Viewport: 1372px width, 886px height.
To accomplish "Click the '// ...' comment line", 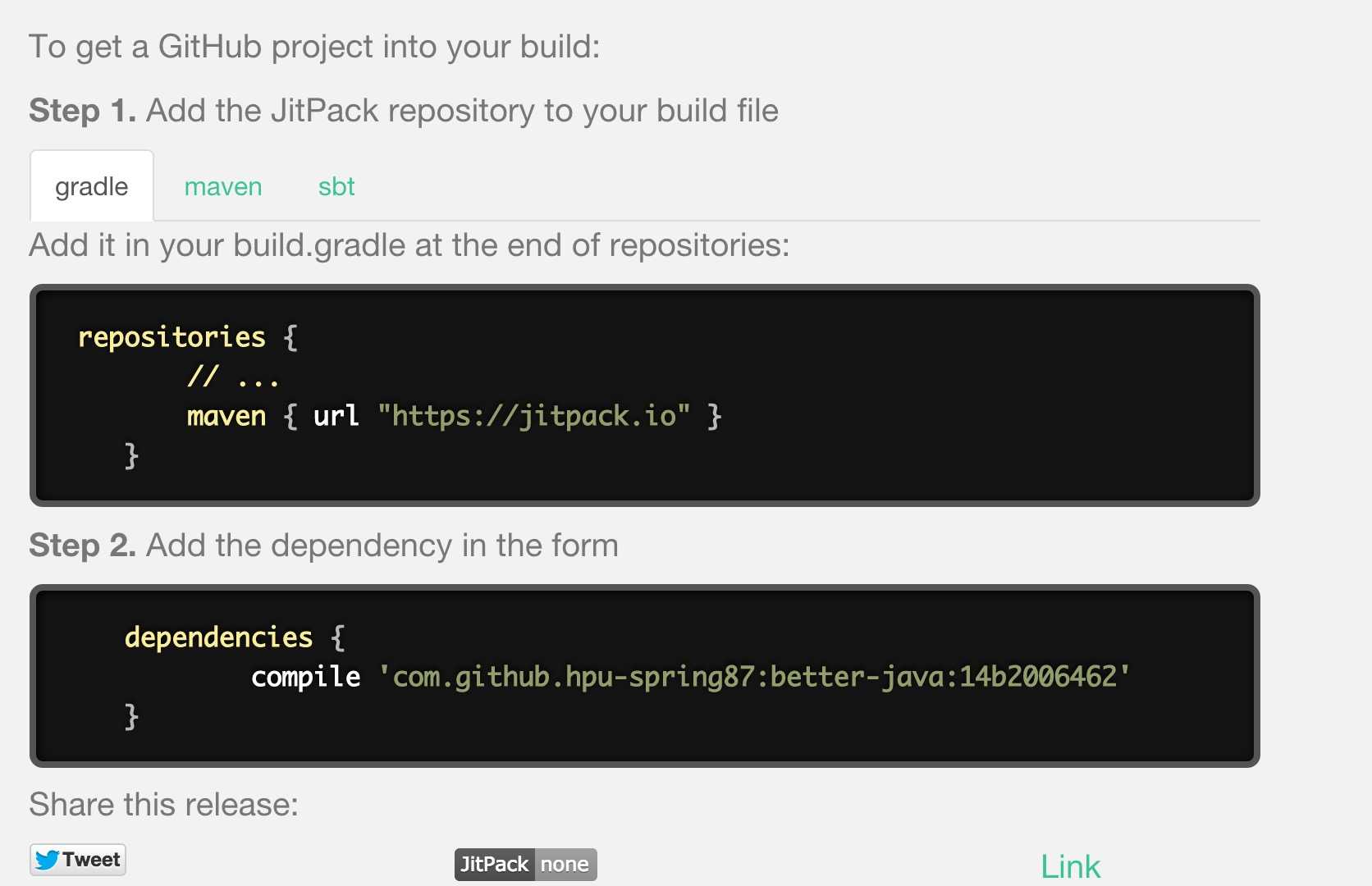I will [x=233, y=377].
